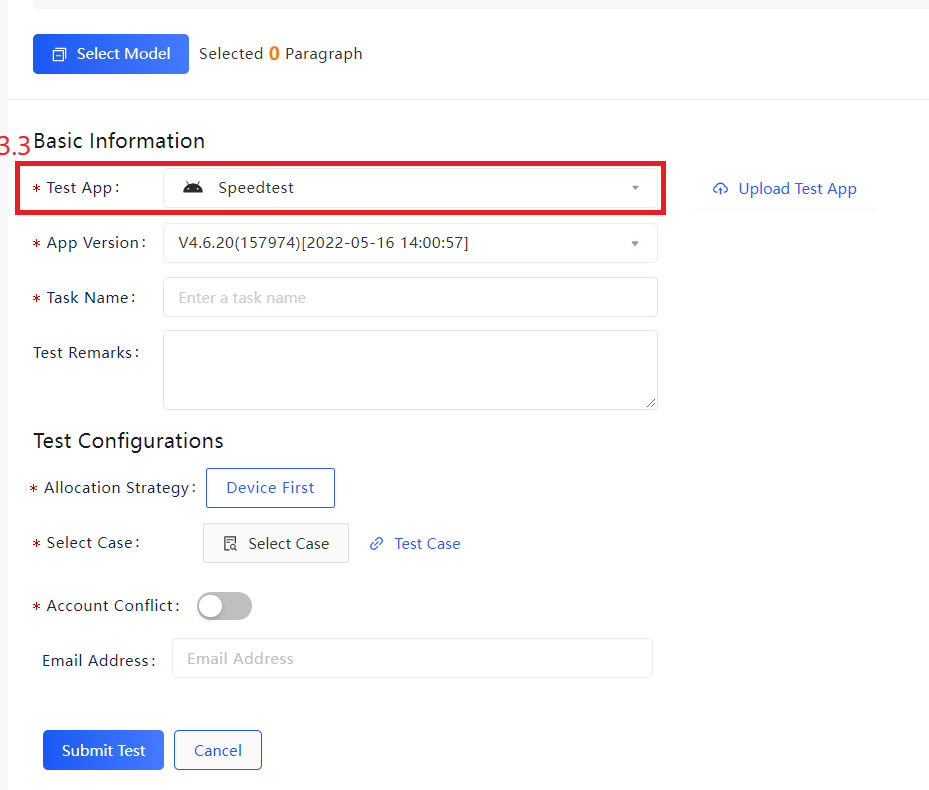The height and width of the screenshot is (790, 929).
Task: Click the Selected 0 Paragraph text
Action: point(280,54)
